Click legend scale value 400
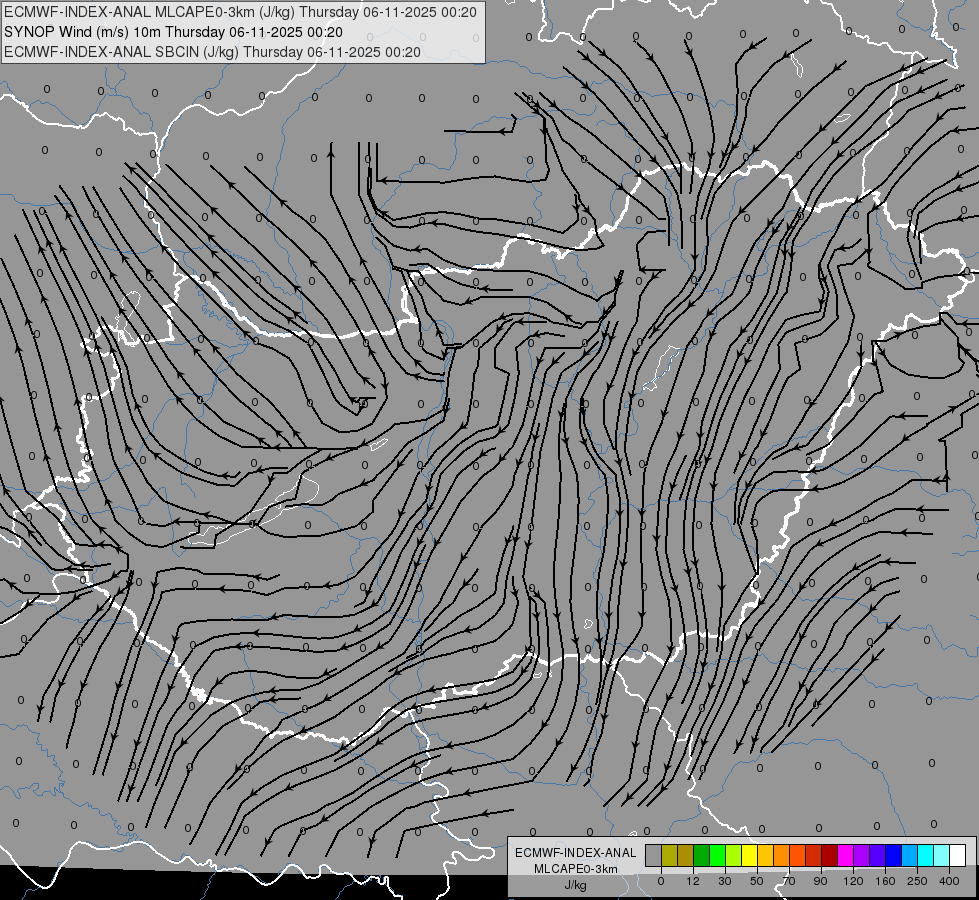This screenshot has height=900, width=979. point(949,881)
